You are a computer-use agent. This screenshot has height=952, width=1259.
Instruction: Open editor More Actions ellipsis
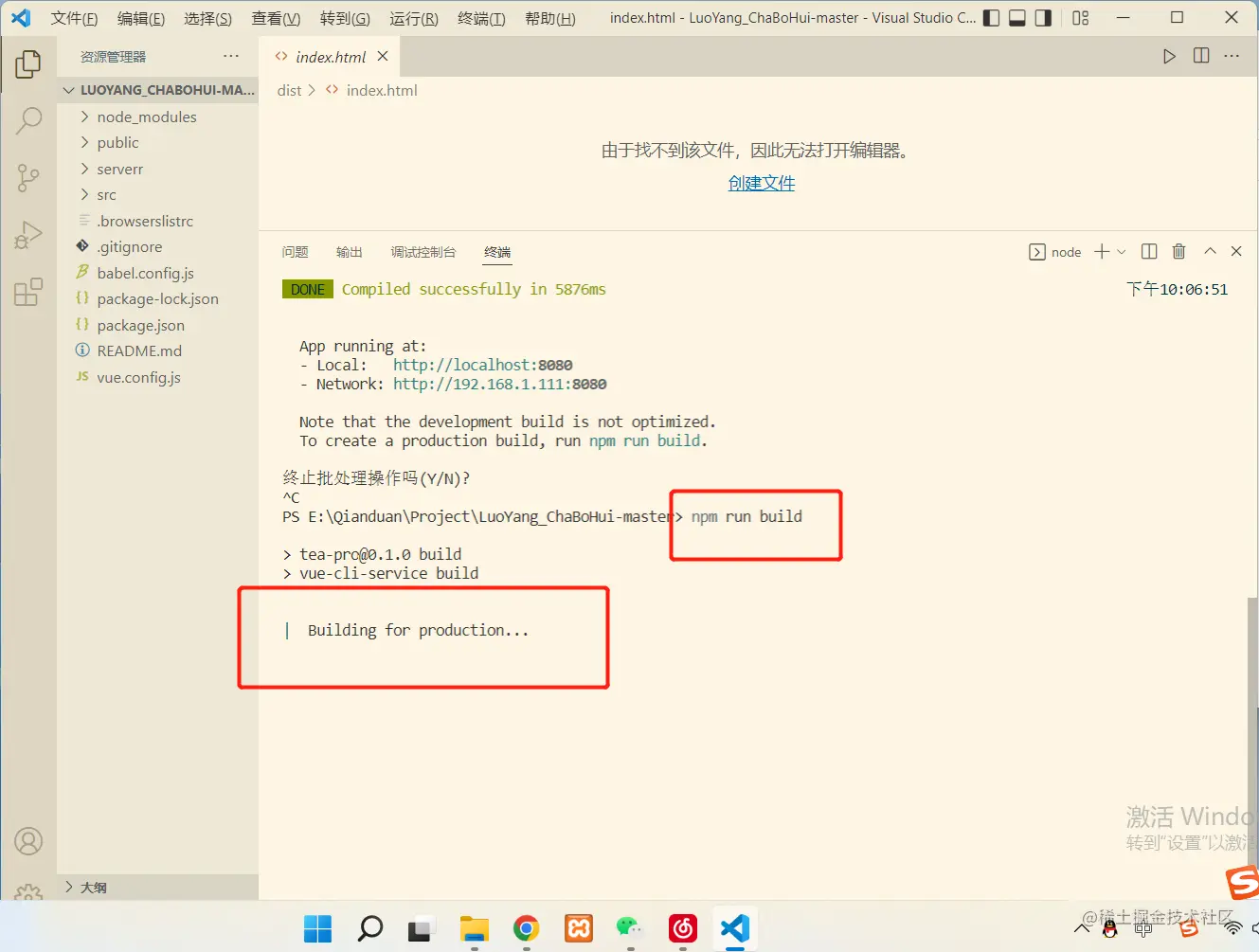coord(1232,56)
